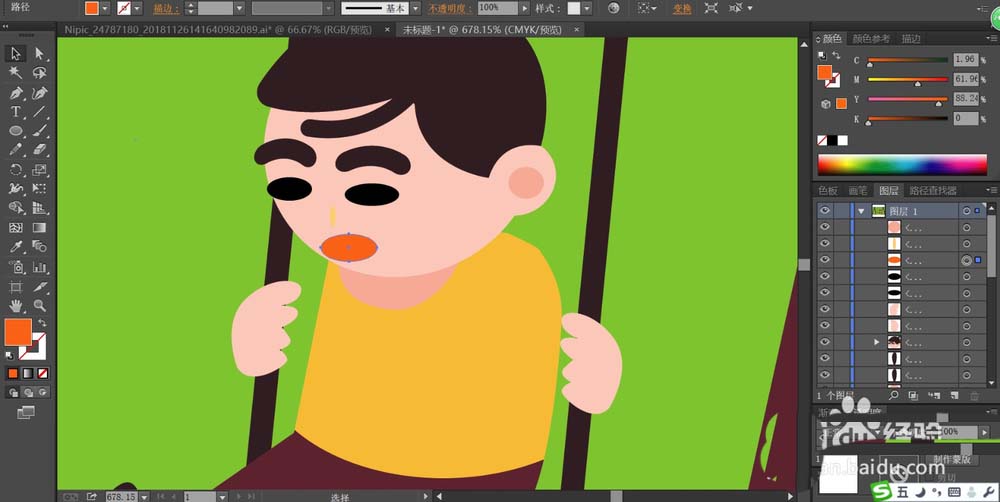The image size is (1000, 502).
Task: Select the Zoom magnifier tool
Action: [40, 306]
